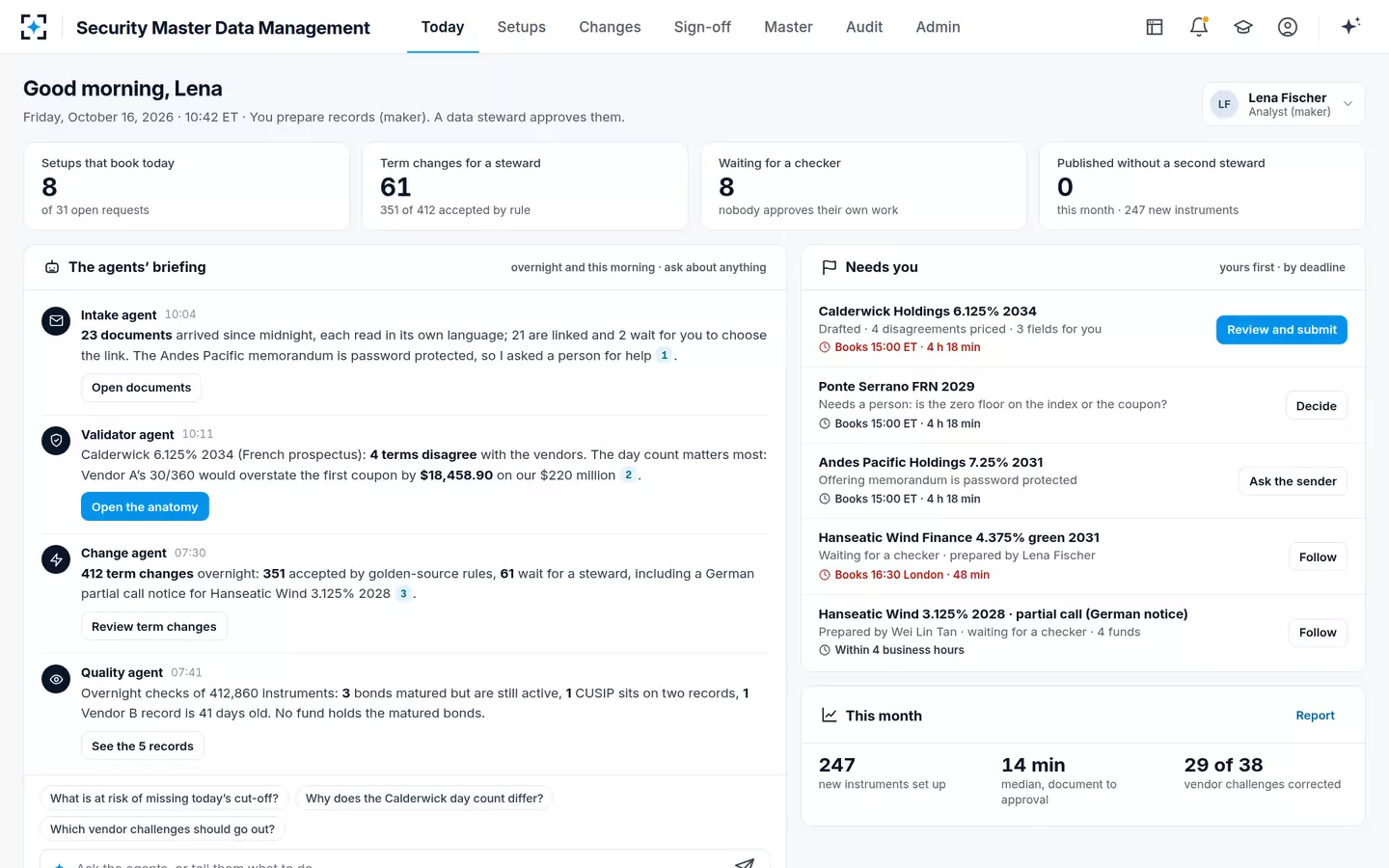Switch to the Admin tab
The height and width of the screenshot is (868, 1389).
coord(938,27)
